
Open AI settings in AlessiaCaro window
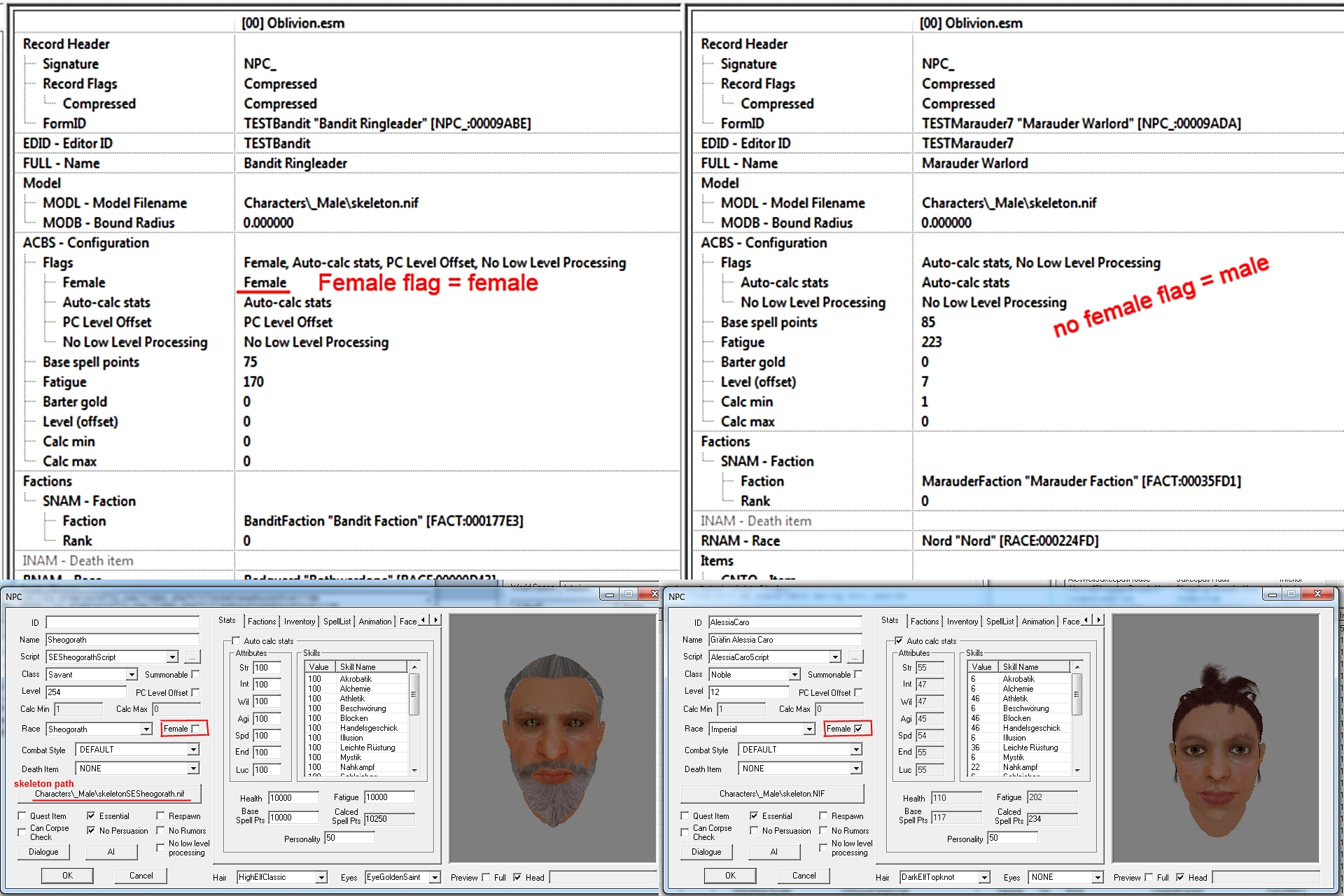773,852
